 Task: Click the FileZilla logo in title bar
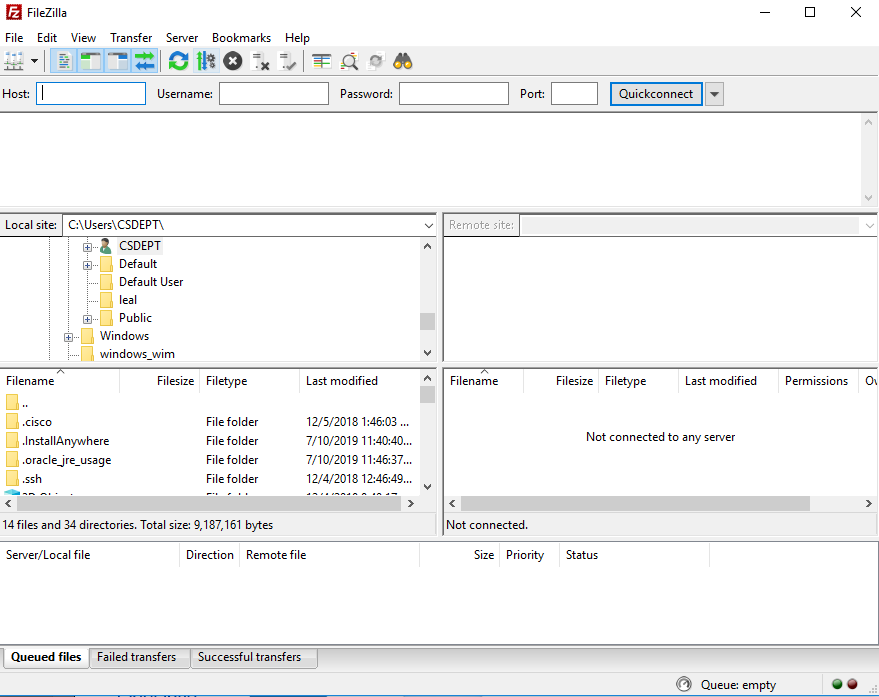(x=13, y=12)
